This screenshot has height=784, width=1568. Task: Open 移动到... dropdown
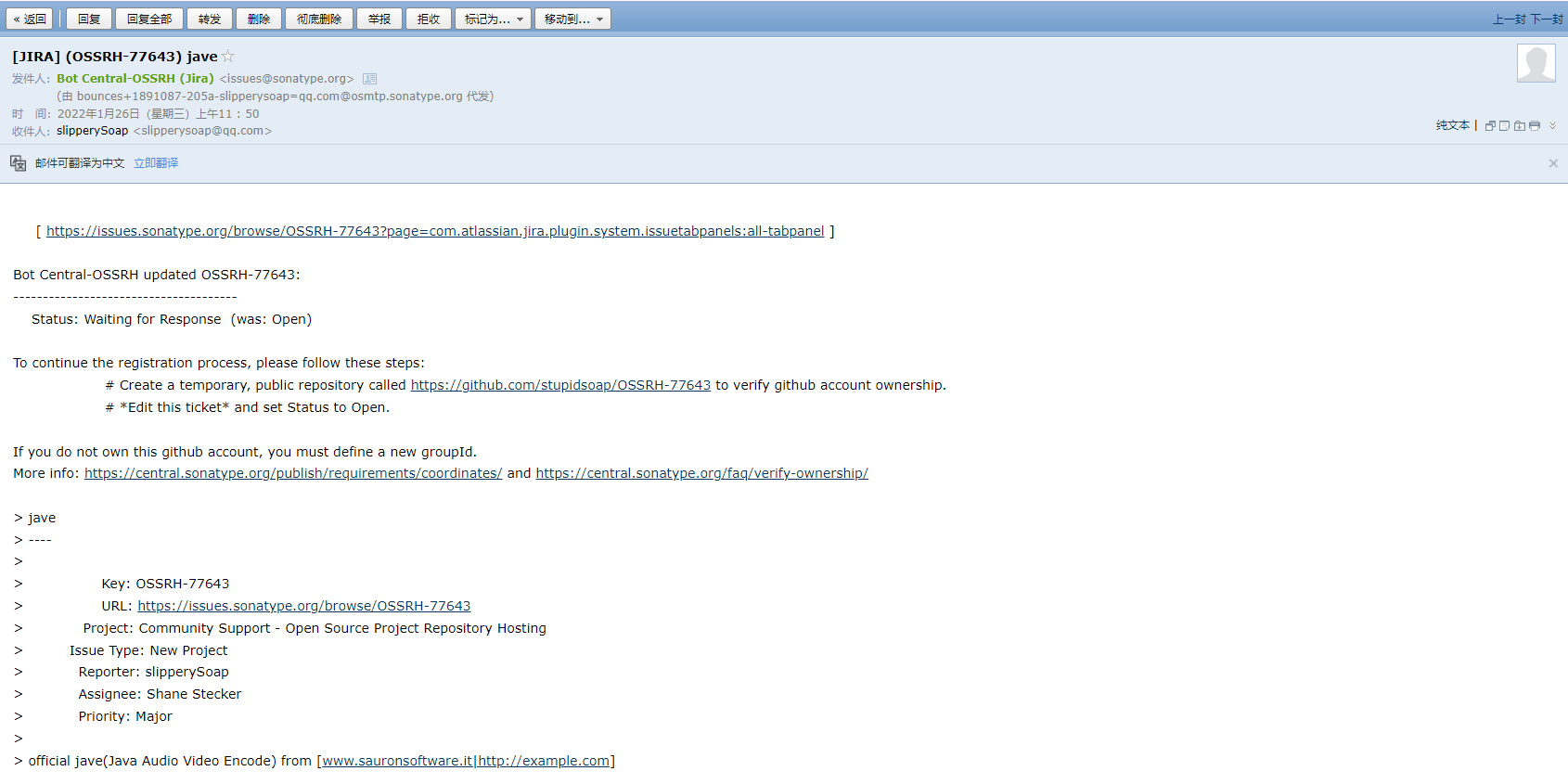tap(572, 19)
